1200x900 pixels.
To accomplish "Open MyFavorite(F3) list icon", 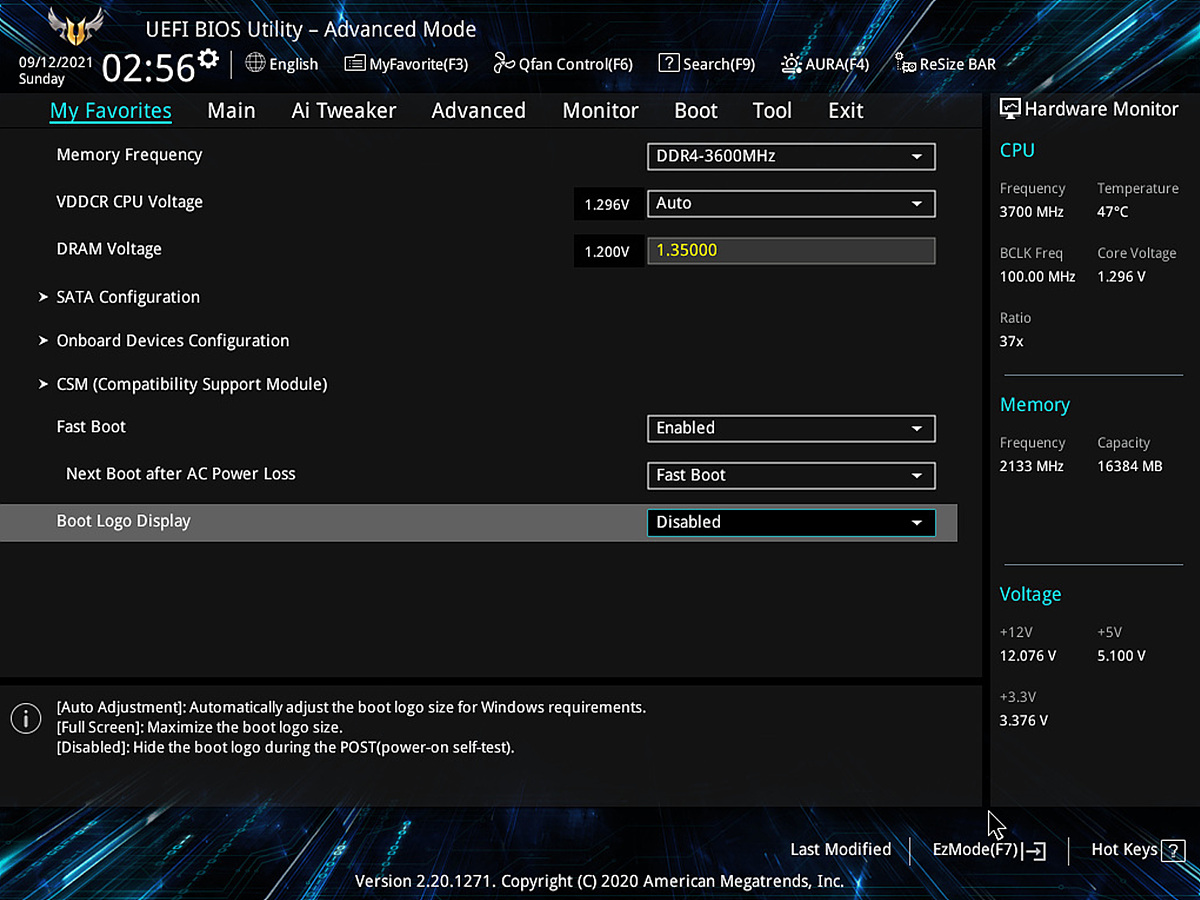I will click(x=355, y=64).
